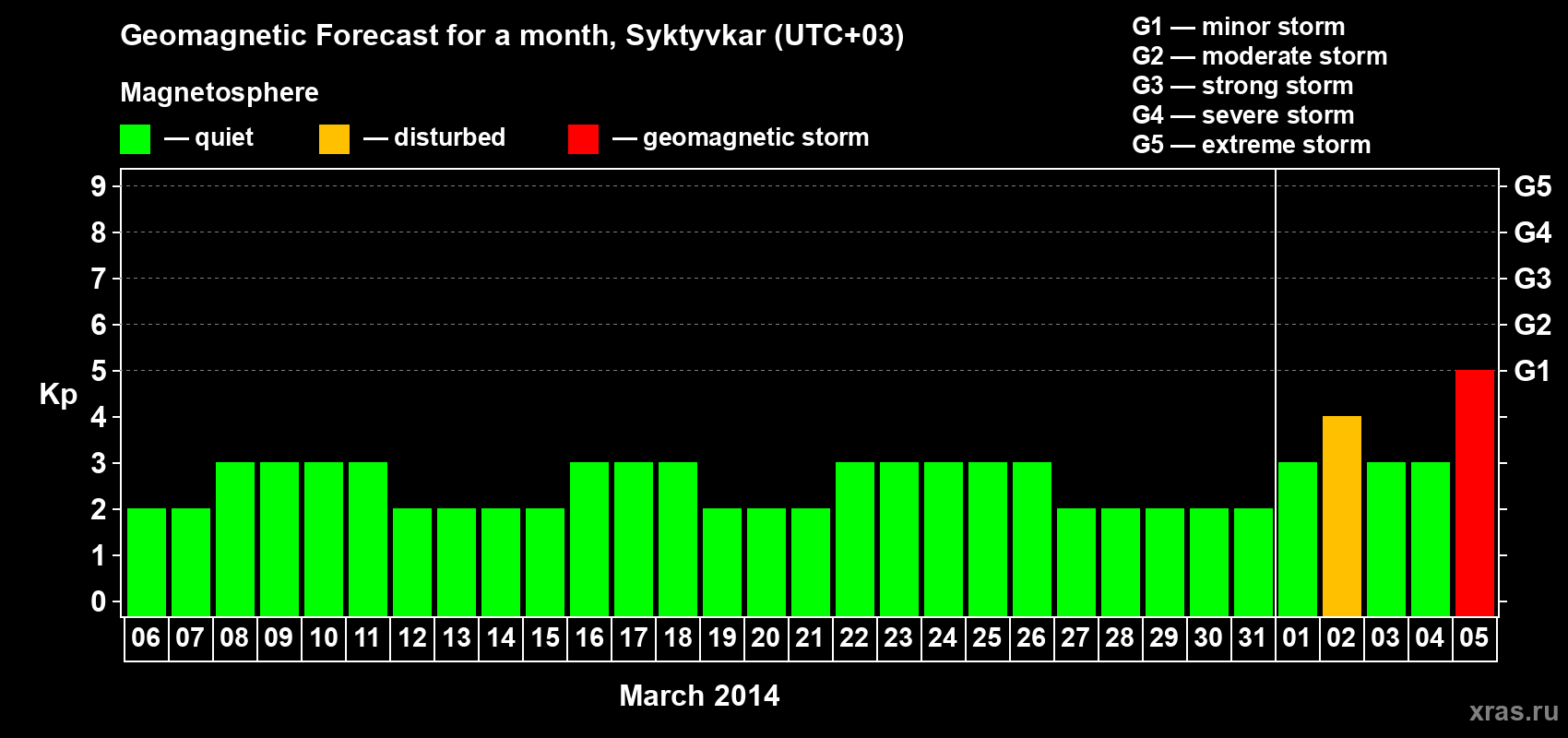
Task: Click the Kp axis value '0'
Action: tap(99, 601)
